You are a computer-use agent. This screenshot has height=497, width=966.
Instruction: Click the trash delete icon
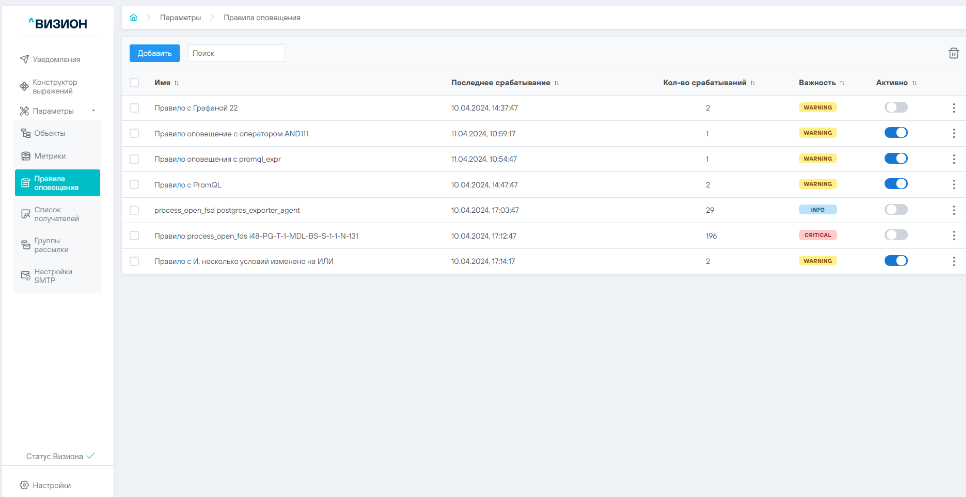[x=953, y=53]
